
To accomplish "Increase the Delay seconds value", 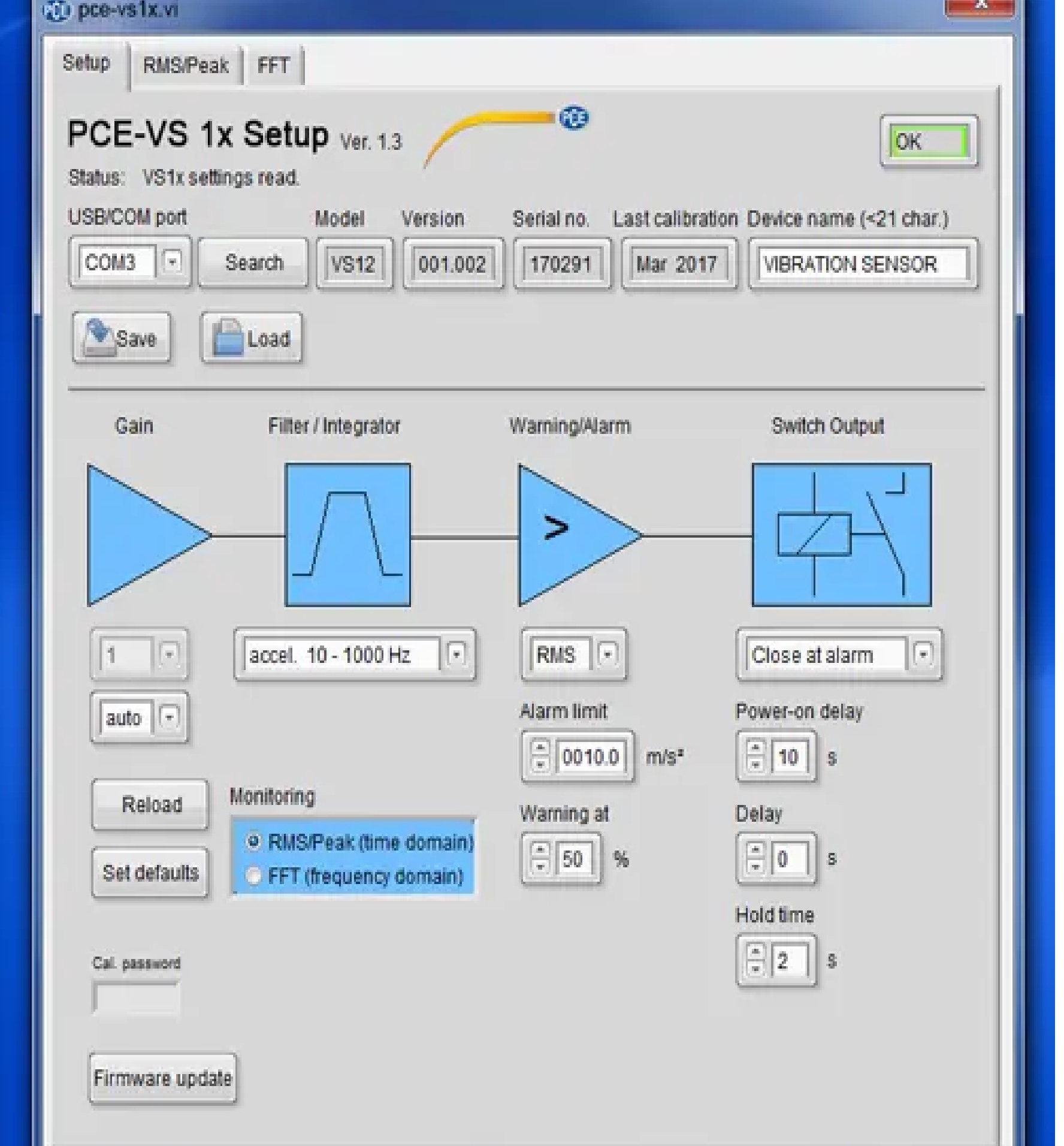I will point(755,851).
